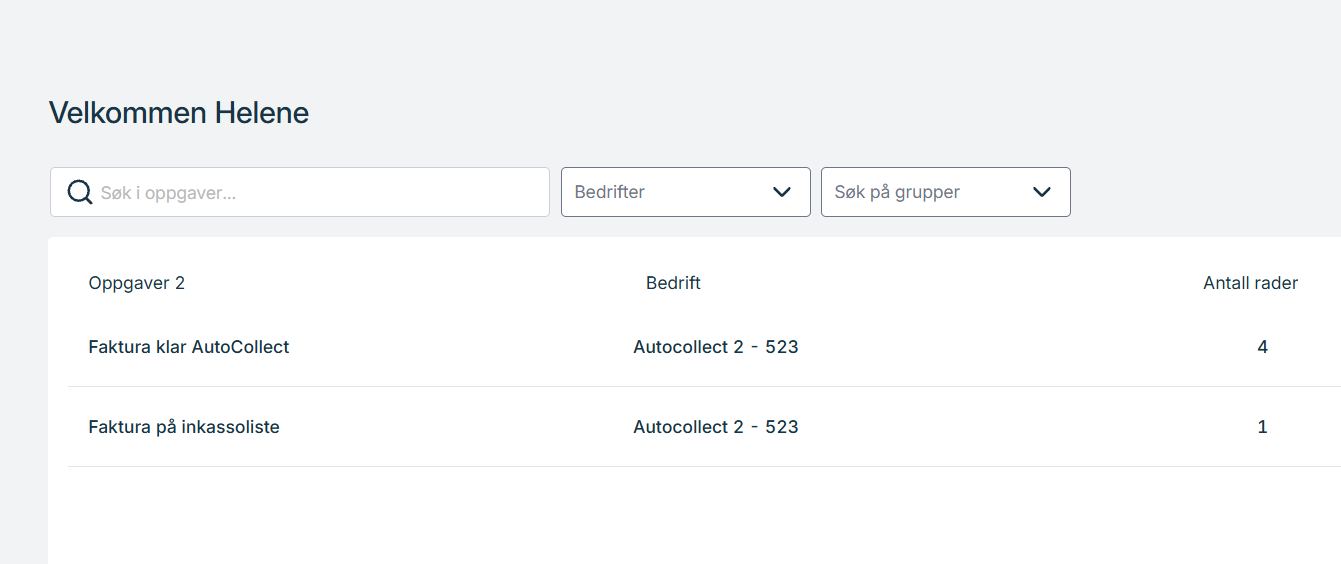The image size is (1341, 564).
Task: Click the 'Søk på grupper' chevron arrow
Action: pos(1042,192)
